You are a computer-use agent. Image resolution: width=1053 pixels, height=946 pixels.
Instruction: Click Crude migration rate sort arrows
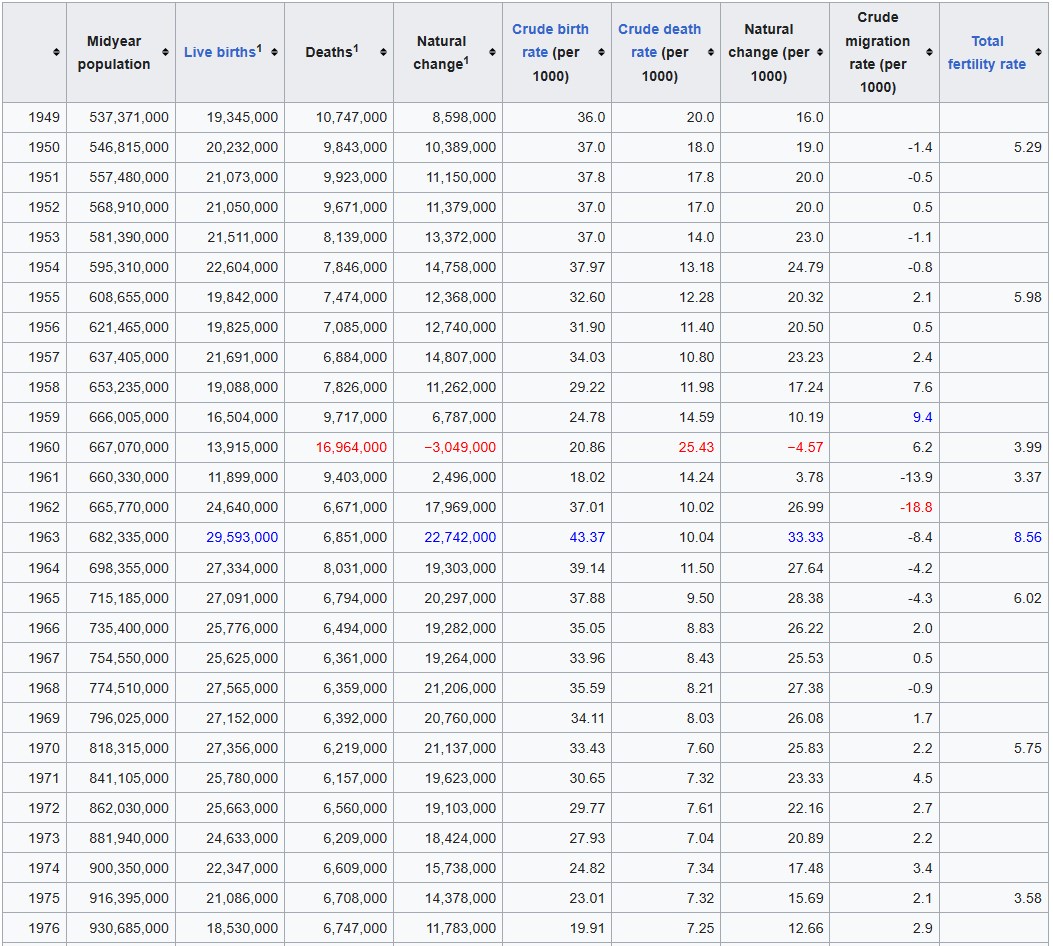pyautogui.click(x=929, y=52)
